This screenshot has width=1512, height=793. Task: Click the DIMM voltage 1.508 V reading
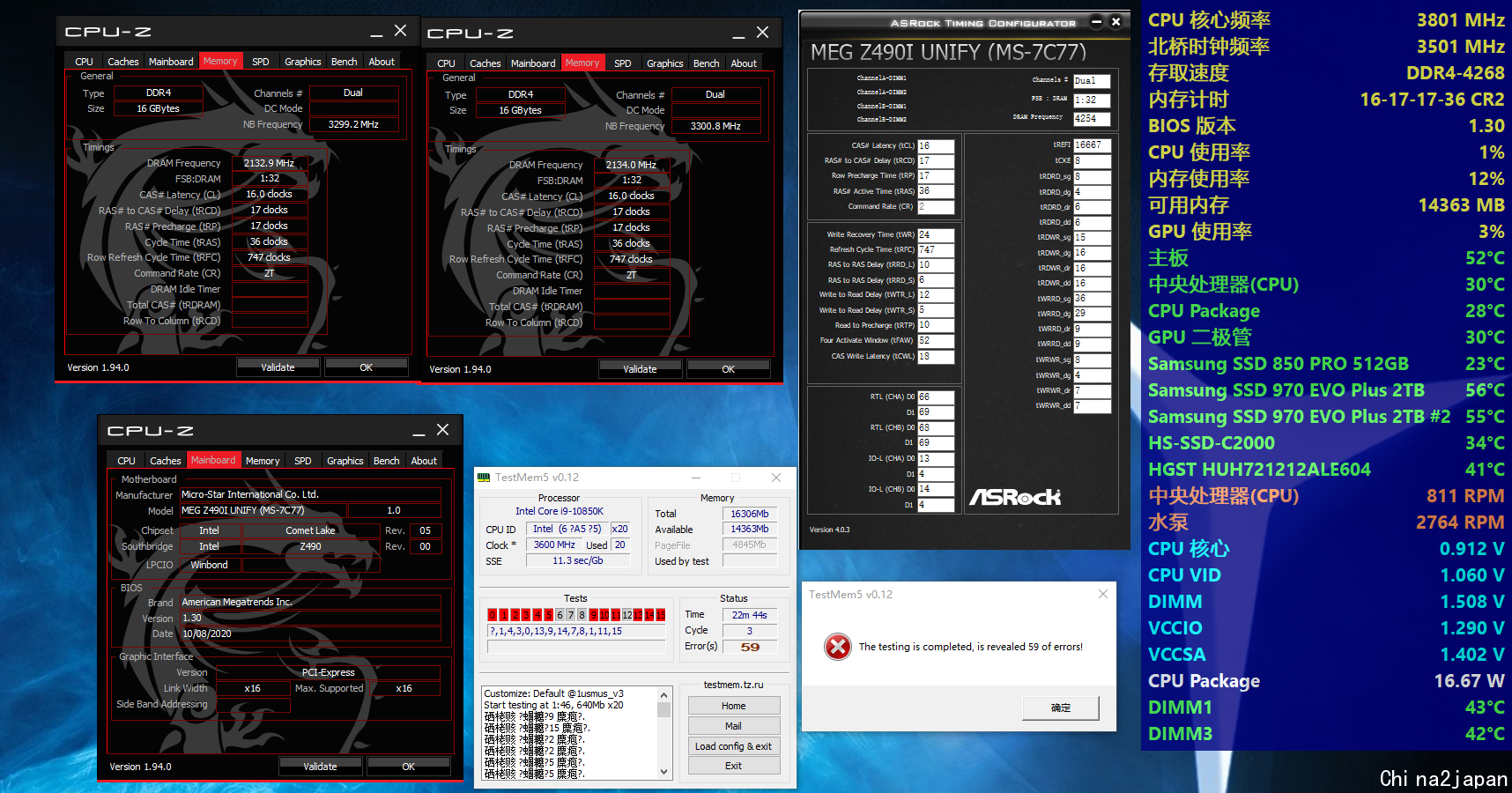[x=1472, y=602]
